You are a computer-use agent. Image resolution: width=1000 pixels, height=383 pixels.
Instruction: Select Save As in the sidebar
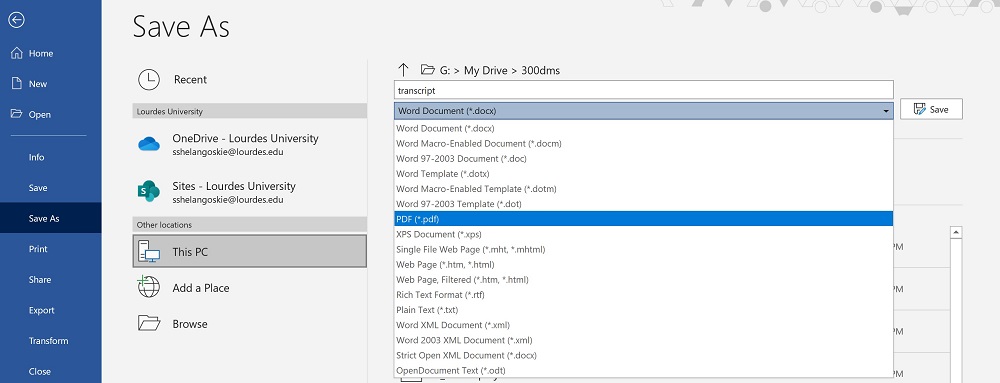click(50, 218)
